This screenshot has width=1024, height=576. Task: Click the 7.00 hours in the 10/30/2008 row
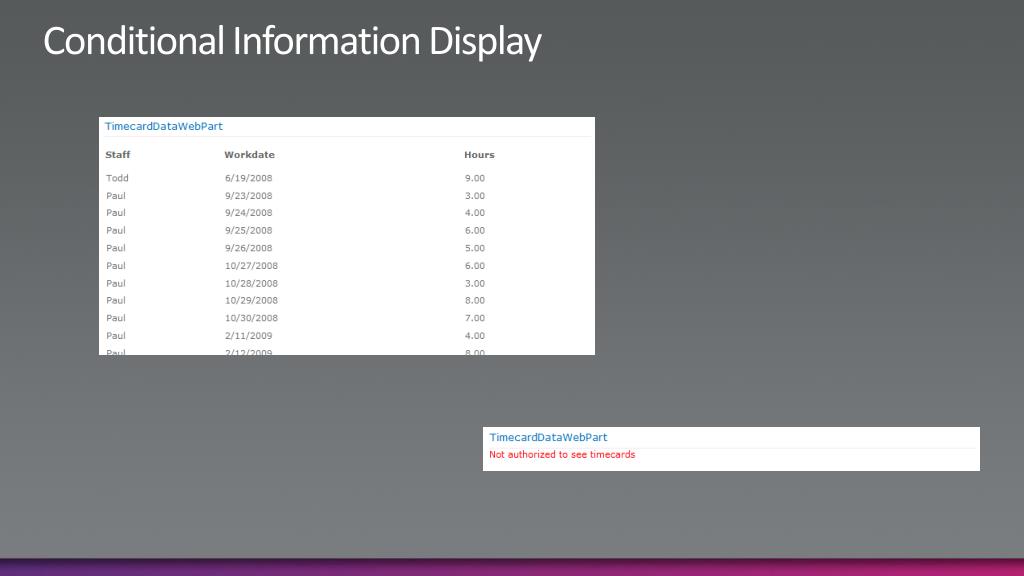pos(475,318)
